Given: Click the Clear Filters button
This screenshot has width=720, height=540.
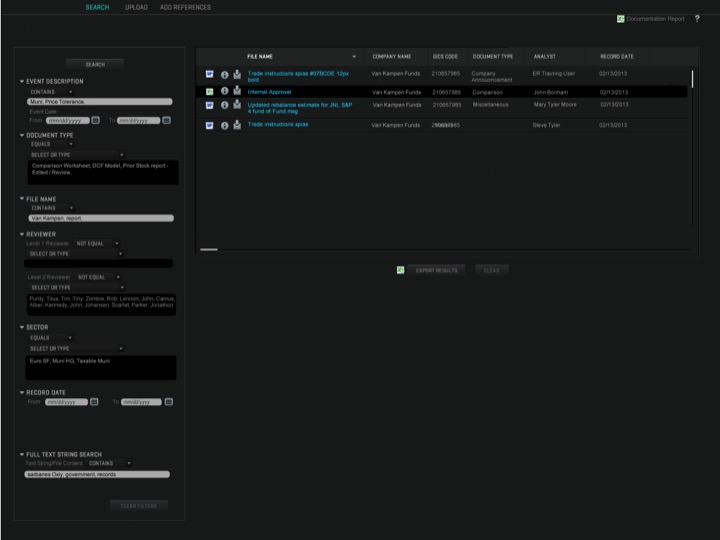Looking at the screenshot, I should click(139, 506).
